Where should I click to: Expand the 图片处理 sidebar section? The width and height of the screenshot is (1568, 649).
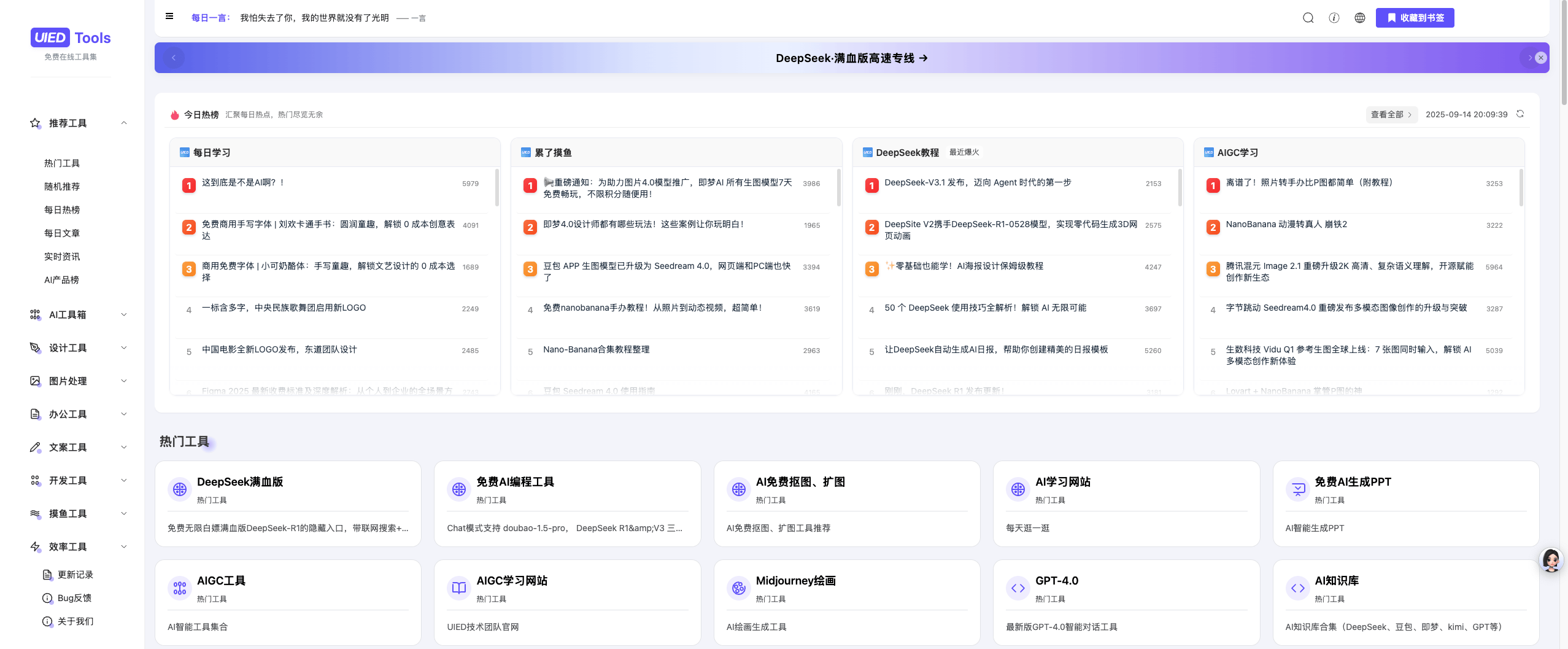tap(124, 381)
